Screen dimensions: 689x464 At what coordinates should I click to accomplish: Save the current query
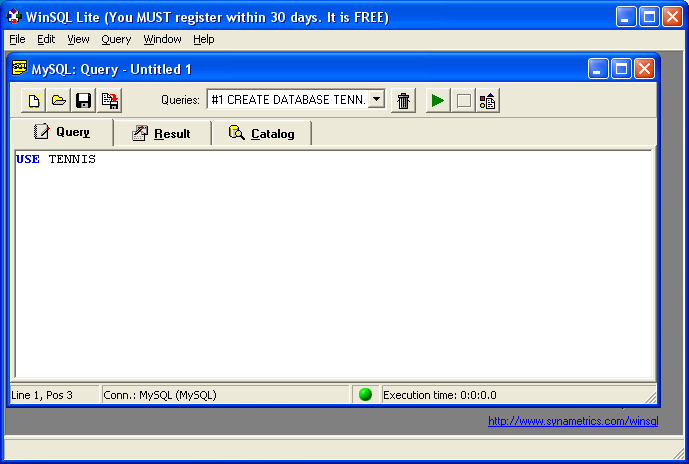click(83, 101)
